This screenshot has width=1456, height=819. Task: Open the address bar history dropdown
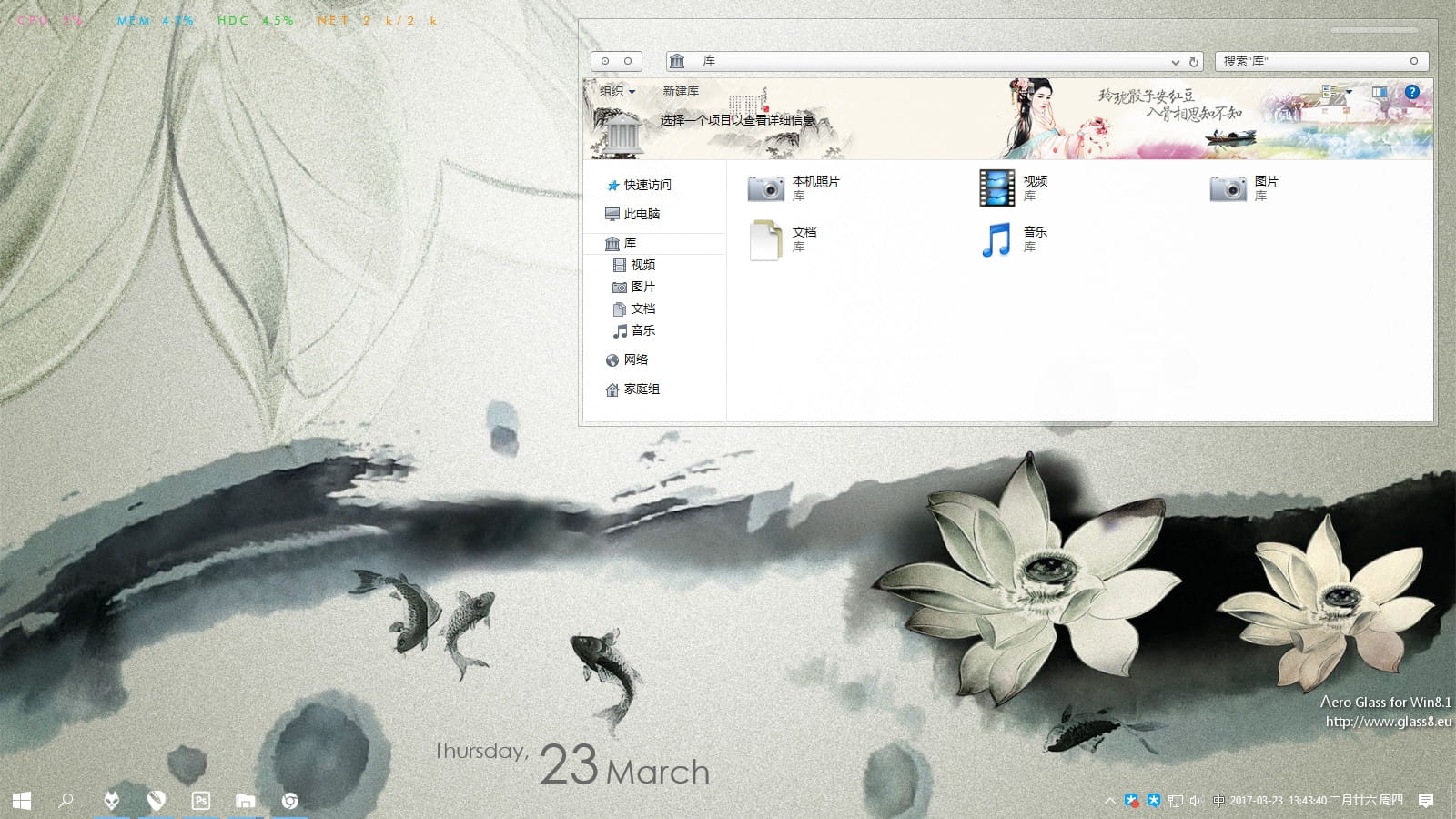tap(1175, 62)
